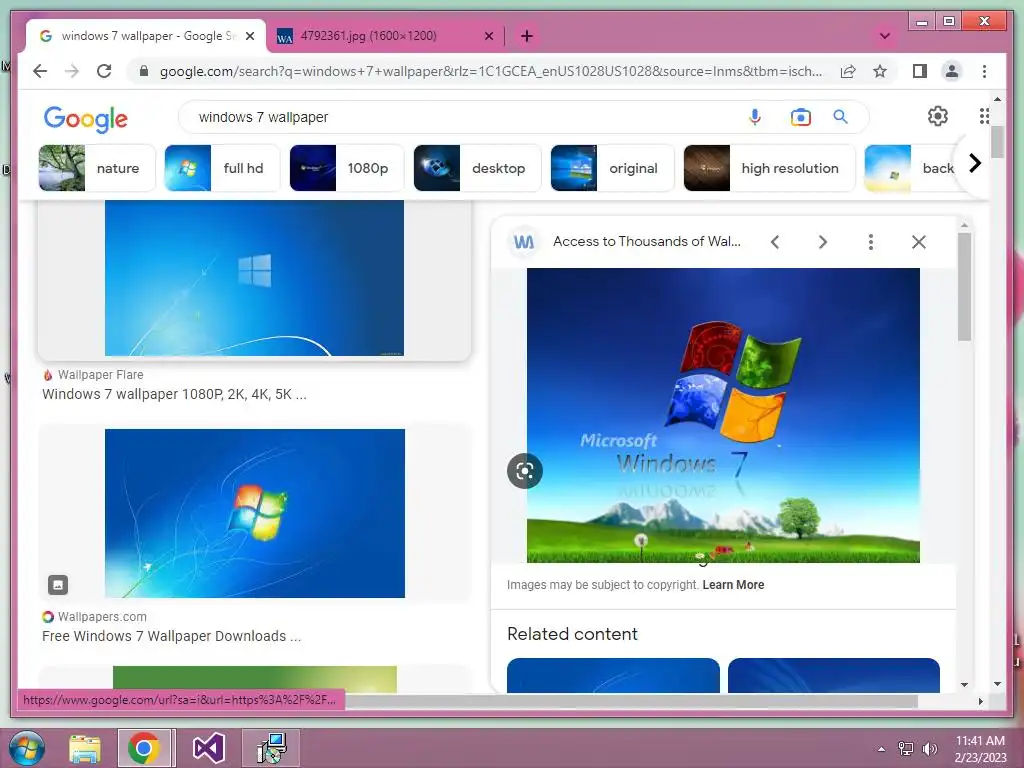1024x768 pixels.
Task: Click preview panel scroll down arrow
Action: [965, 684]
